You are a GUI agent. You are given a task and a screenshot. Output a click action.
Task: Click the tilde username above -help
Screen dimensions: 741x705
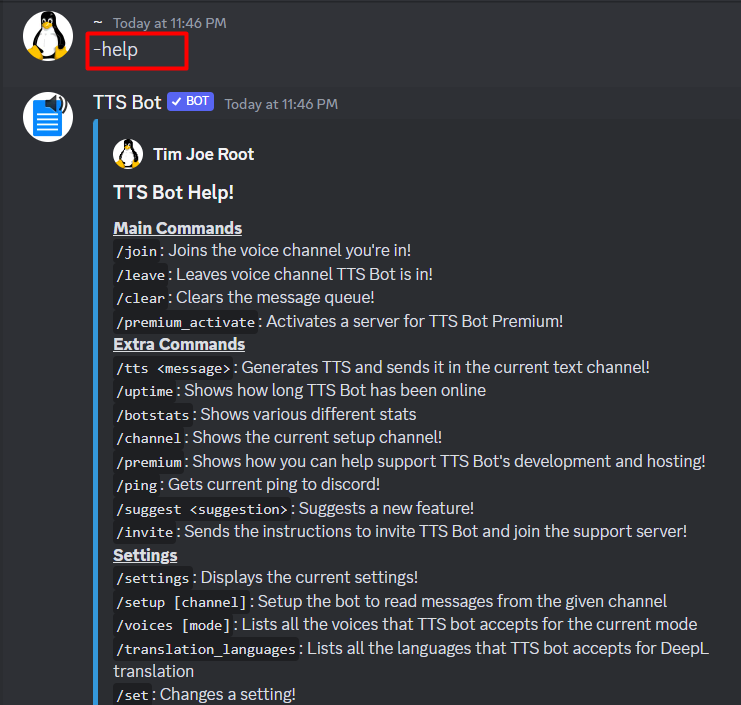point(98,22)
